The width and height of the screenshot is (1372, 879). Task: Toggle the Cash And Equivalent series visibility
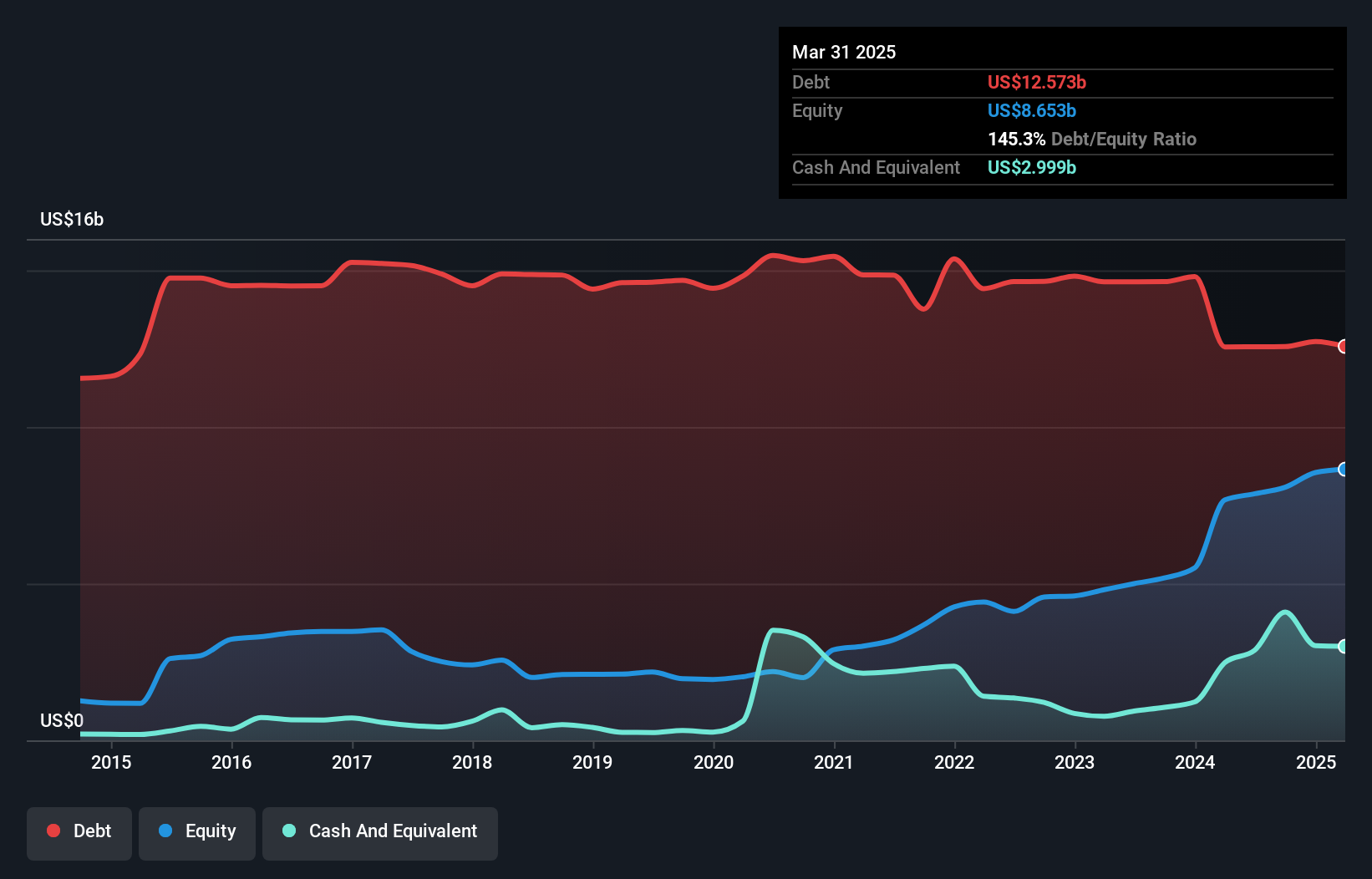[380, 831]
